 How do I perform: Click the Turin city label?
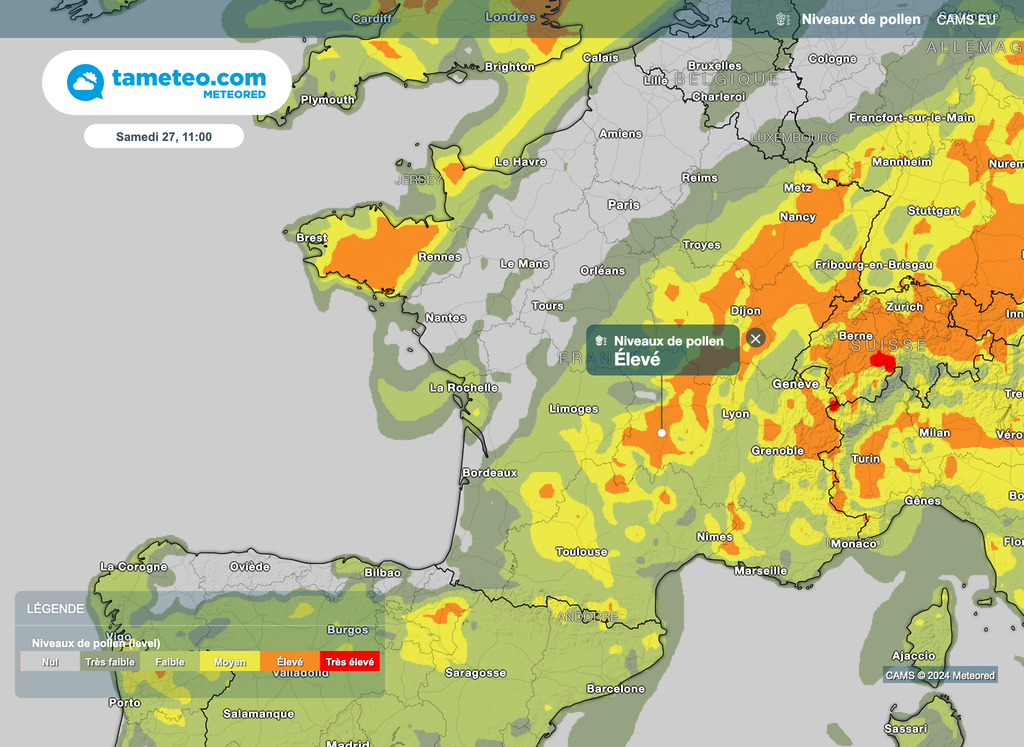(x=865, y=458)
